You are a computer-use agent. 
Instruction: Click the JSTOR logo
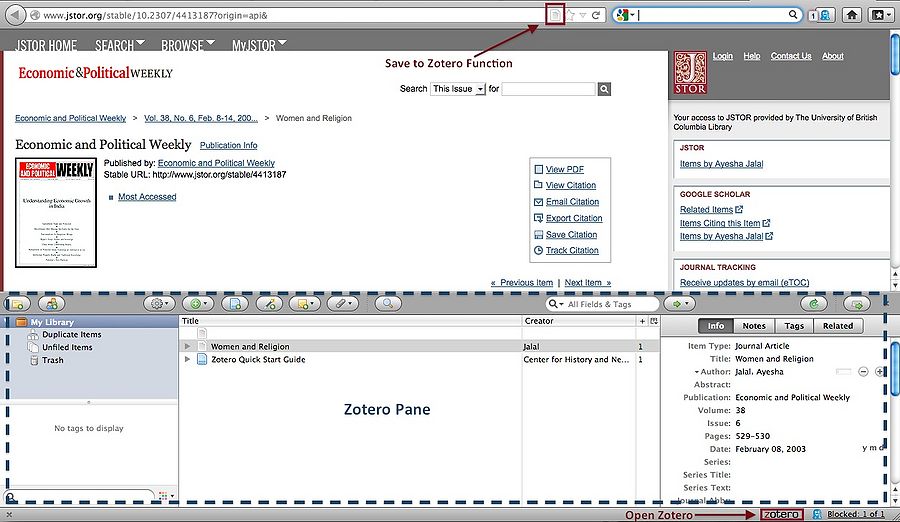pos(690,73)
